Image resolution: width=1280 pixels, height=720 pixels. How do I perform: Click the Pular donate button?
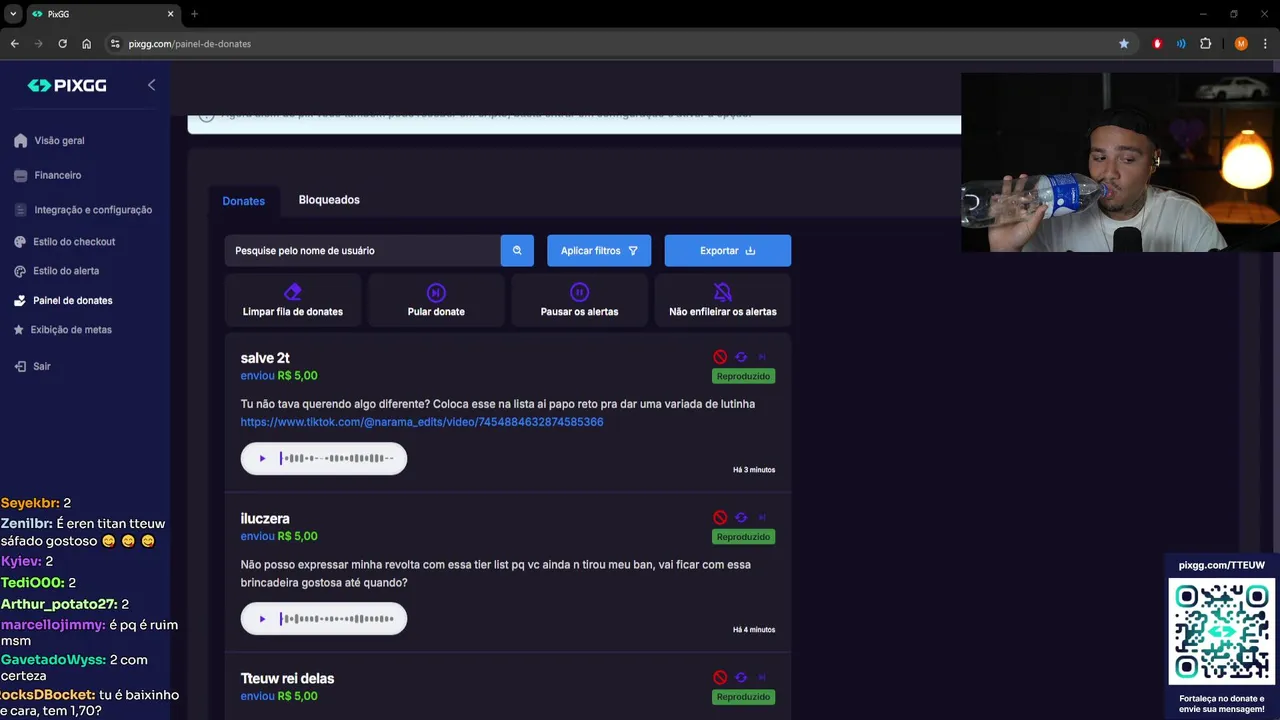tap(436, 300)
